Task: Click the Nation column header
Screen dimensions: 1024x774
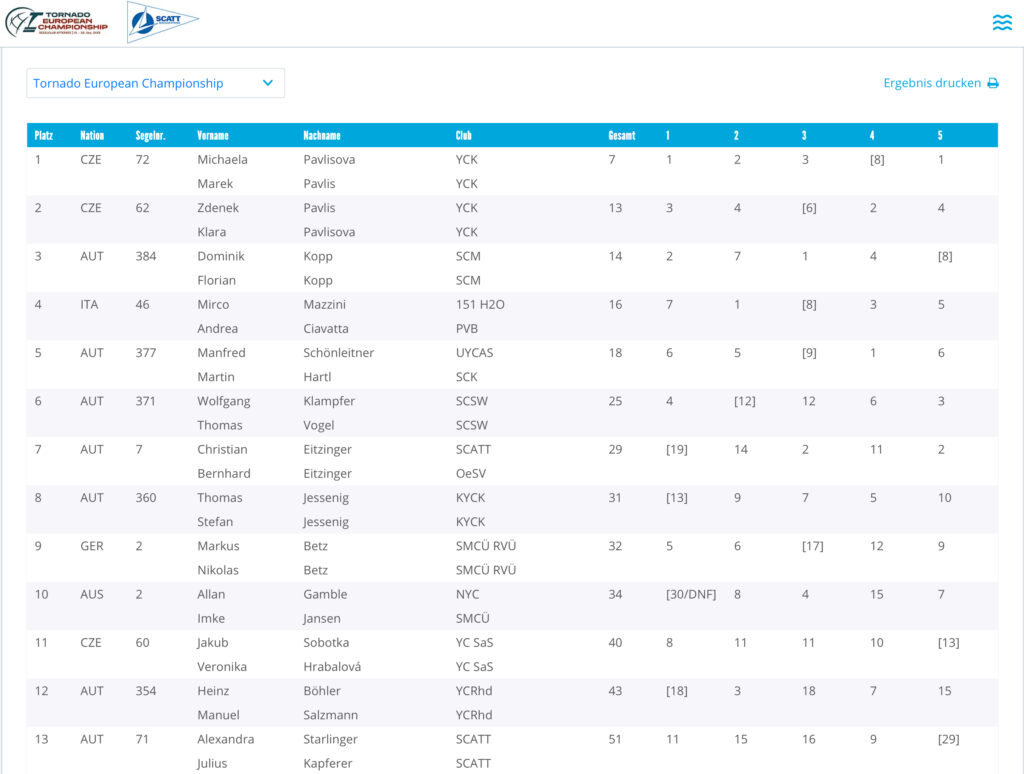Action: tap(92, 135)
